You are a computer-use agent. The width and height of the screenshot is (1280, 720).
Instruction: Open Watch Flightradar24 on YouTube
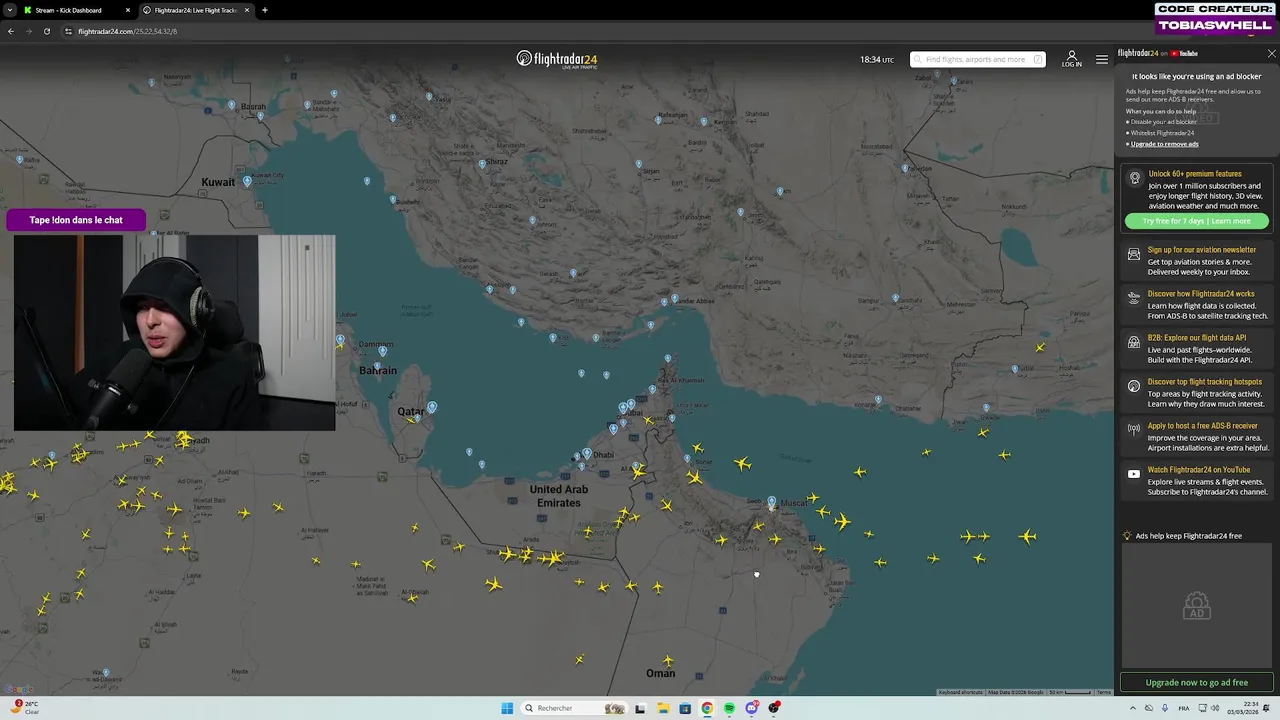pos(1198,470)
